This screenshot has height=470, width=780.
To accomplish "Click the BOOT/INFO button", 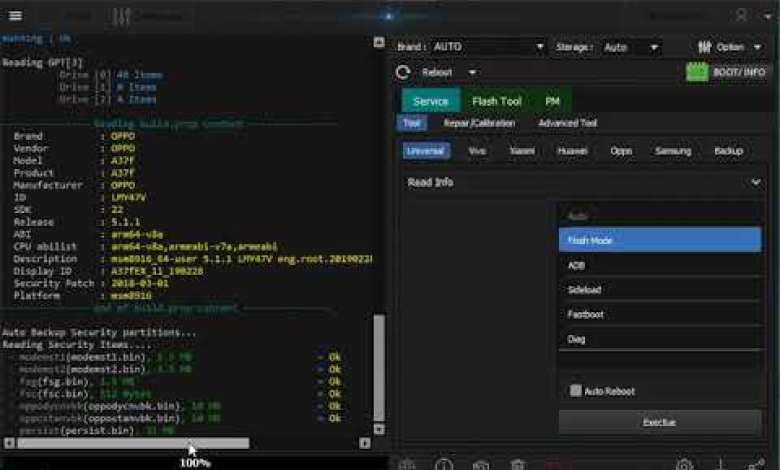I will coord(726,72).
